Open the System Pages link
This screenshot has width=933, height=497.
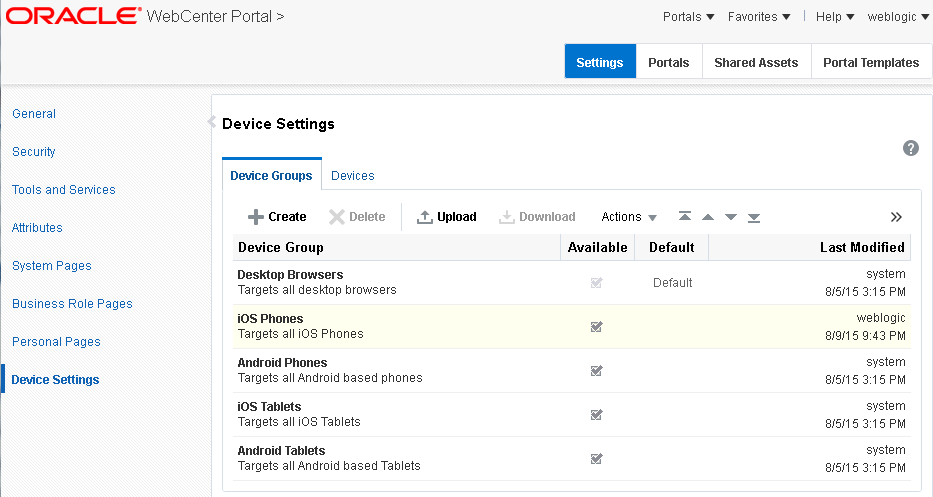coord(52,266)
